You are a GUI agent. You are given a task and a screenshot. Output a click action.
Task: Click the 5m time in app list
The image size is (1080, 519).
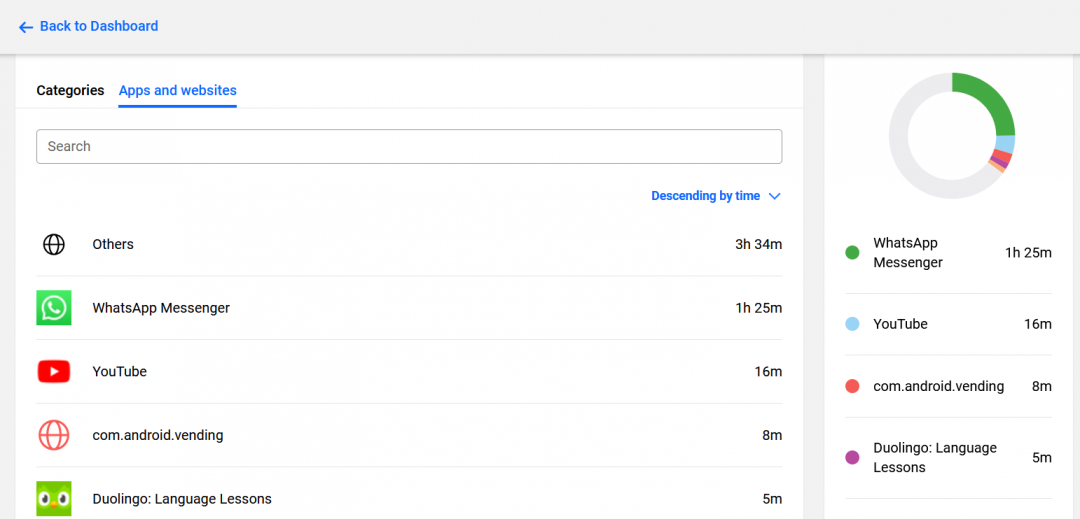pos(772,498)
